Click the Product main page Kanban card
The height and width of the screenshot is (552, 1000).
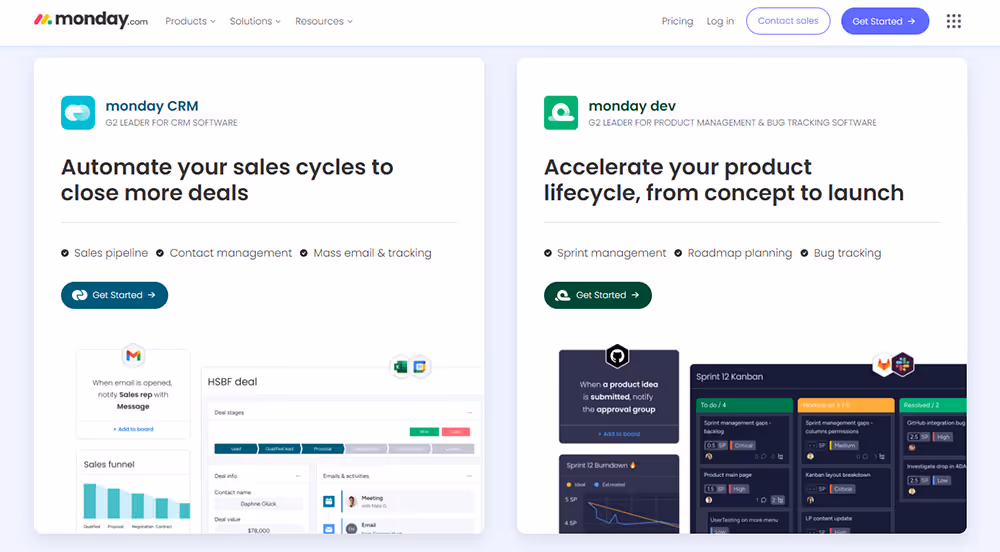[x=744, y=488]
